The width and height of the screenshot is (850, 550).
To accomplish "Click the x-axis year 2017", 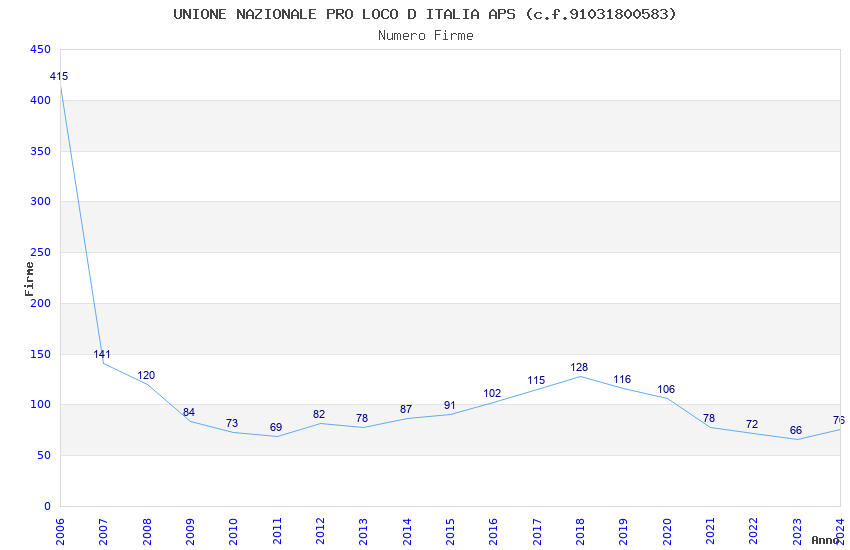I will pyautogui.click(x=537, y=532).
